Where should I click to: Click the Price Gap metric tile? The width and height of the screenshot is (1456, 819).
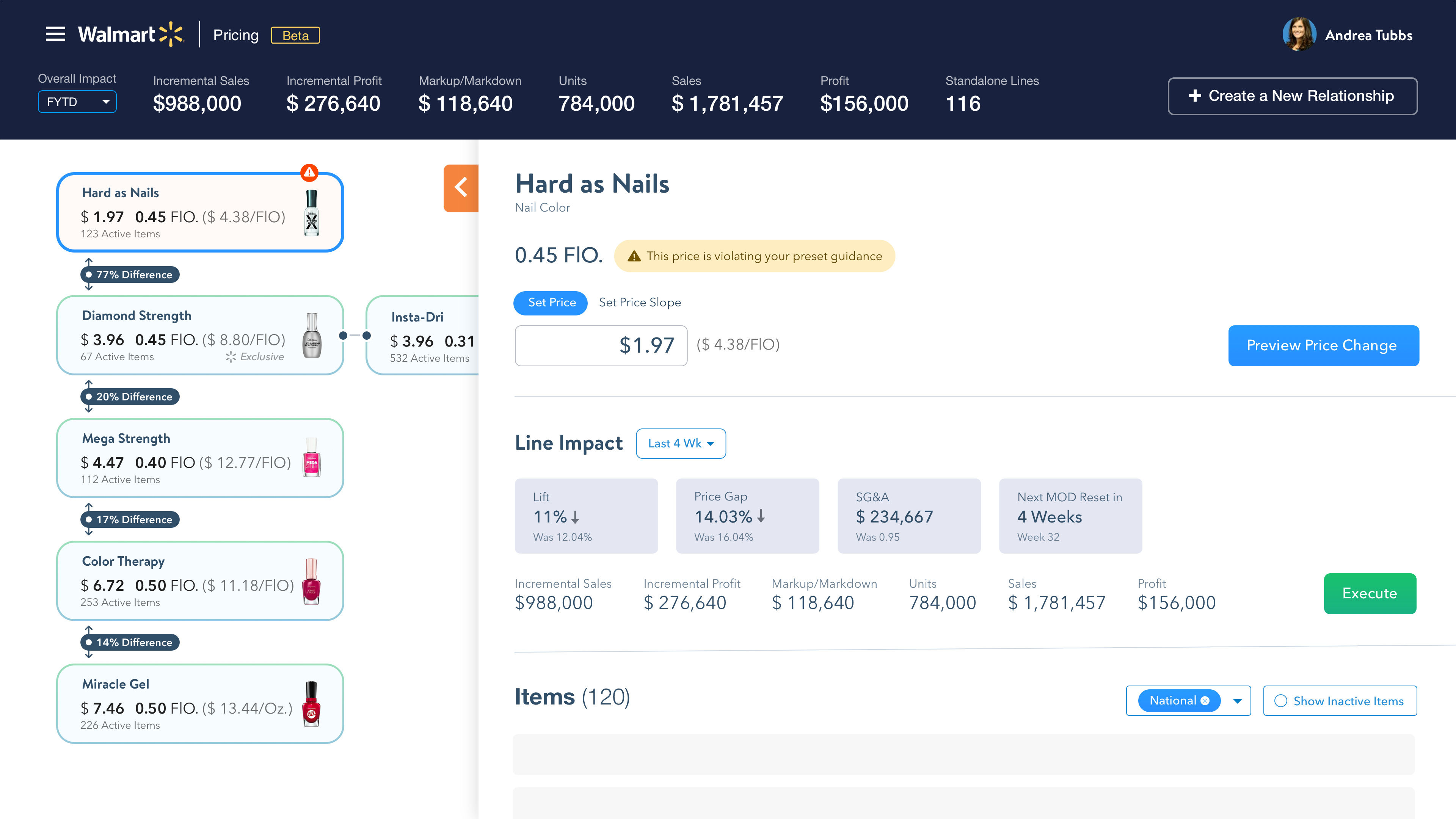click(x=747, y=516)
